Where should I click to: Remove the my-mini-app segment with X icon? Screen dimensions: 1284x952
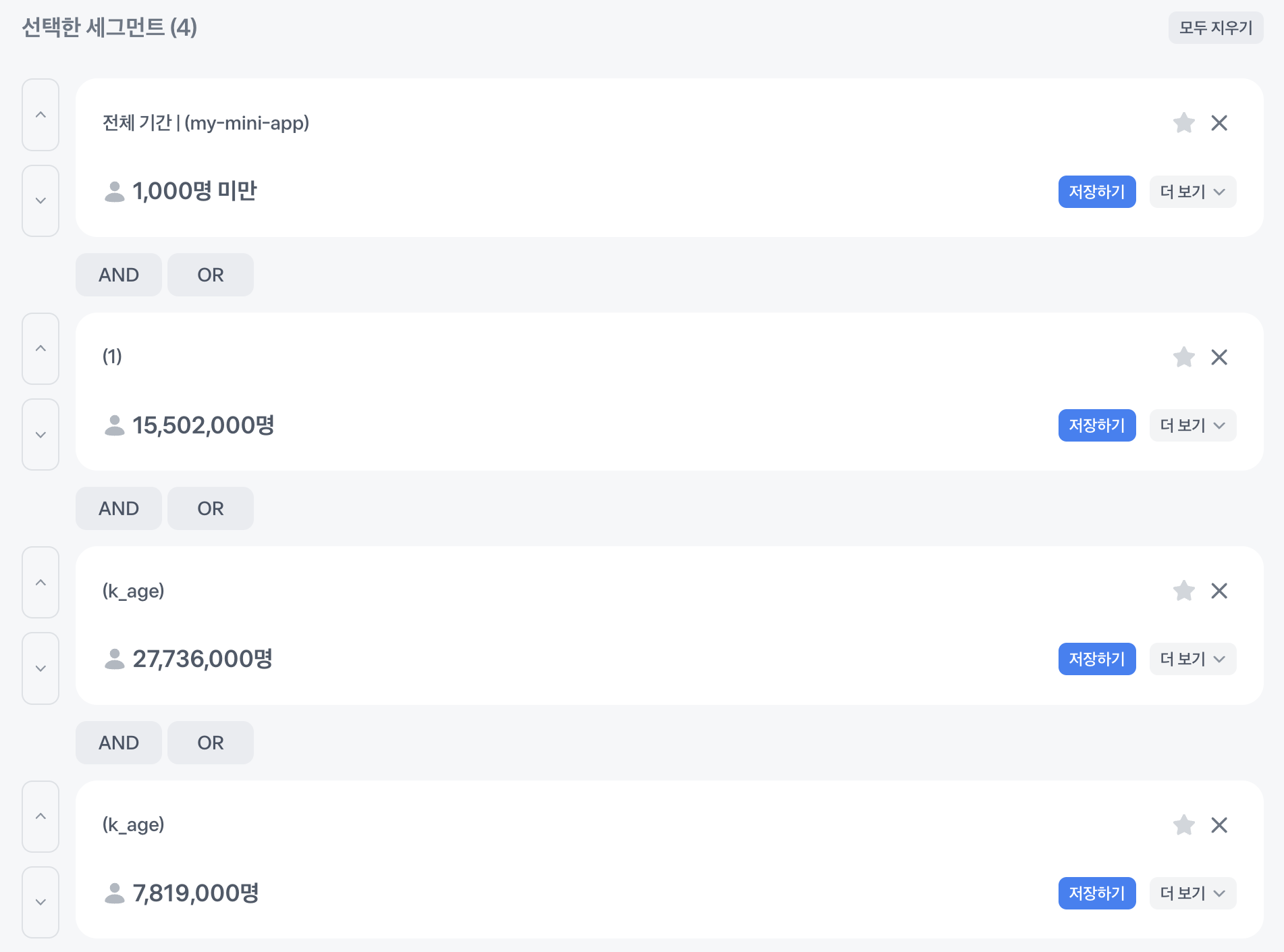(1219, 123)
